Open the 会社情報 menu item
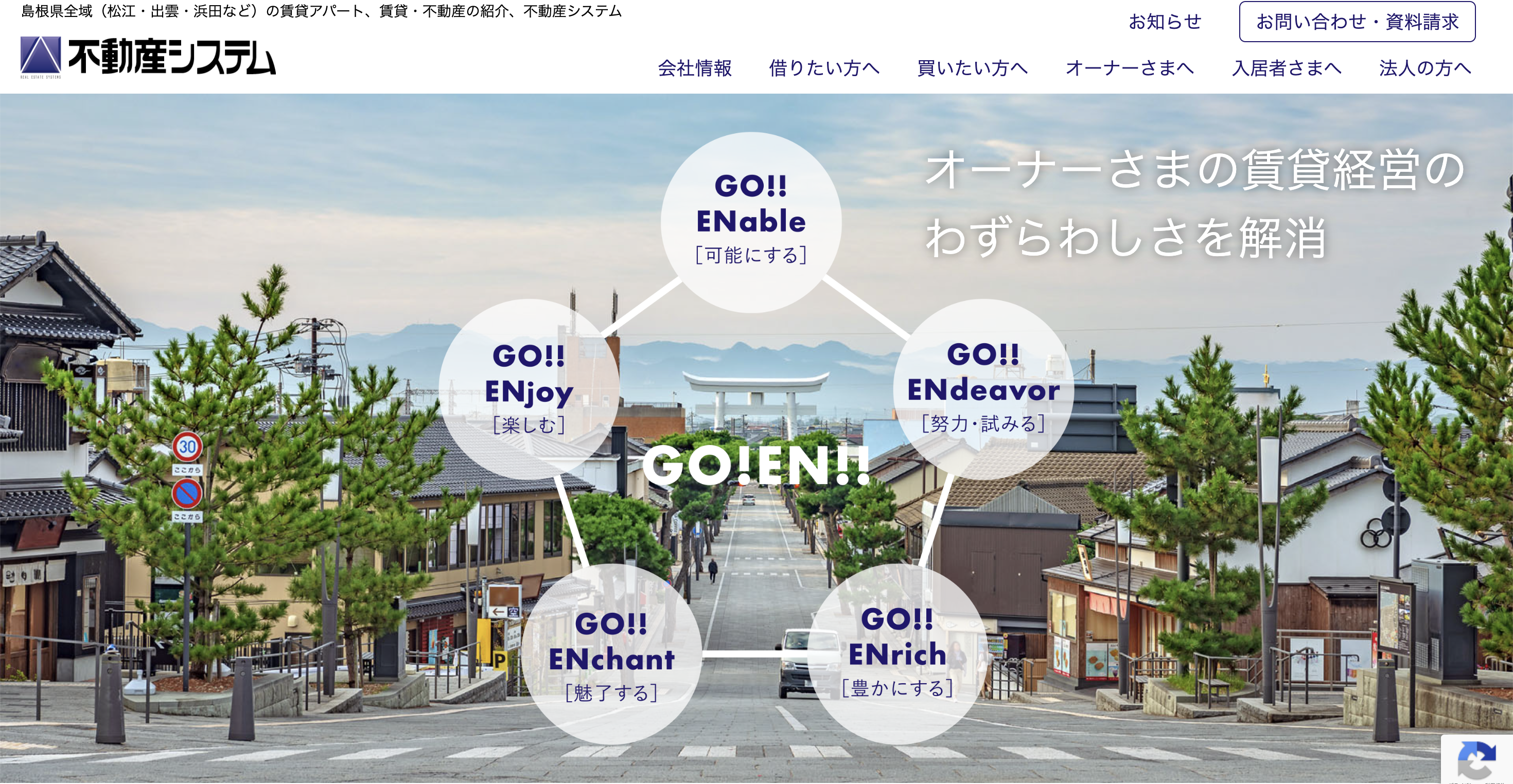Screen dimensions: 1513x784 click(x=695, y=68)
